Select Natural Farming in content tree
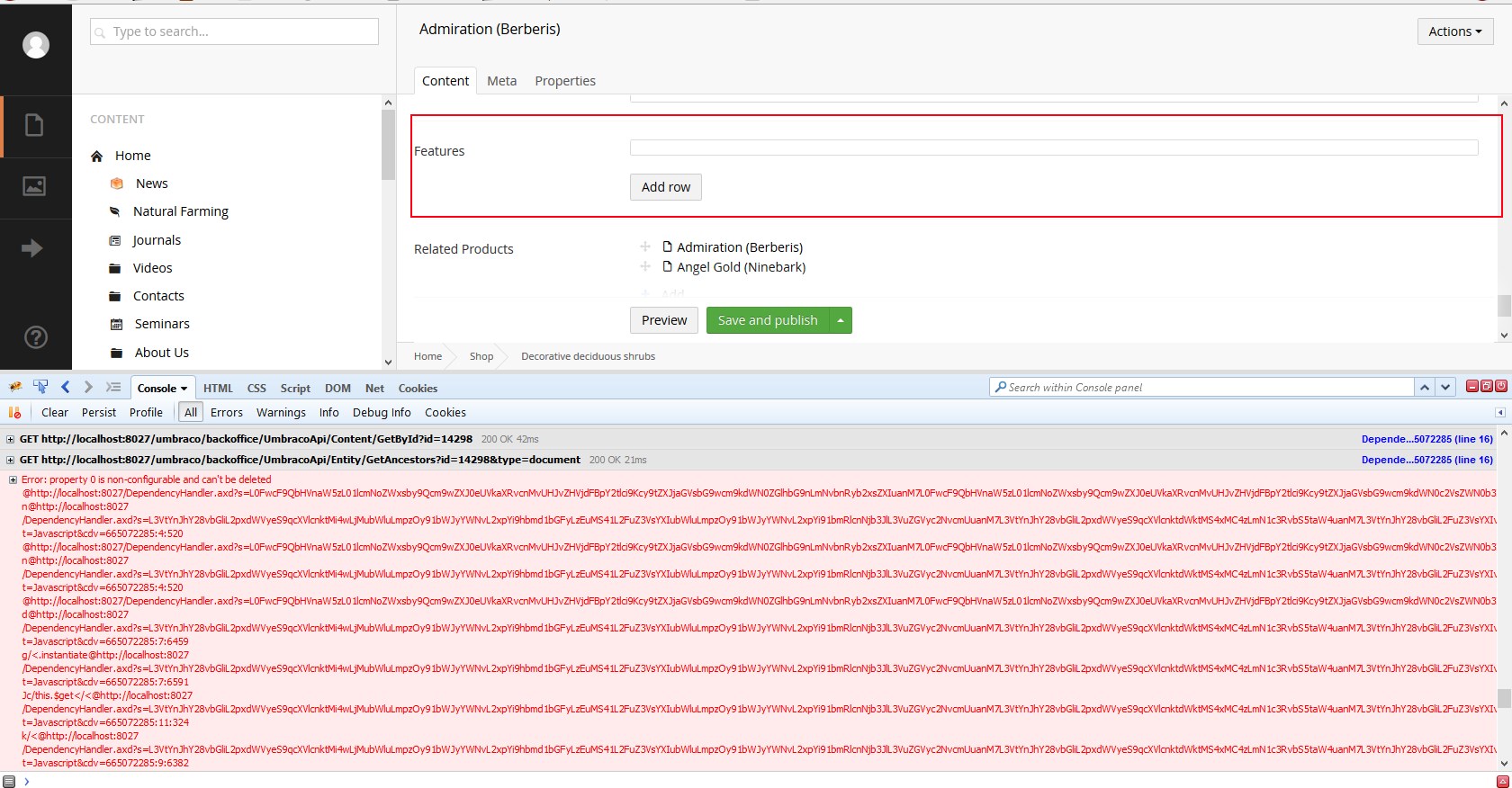 tap(180, 211)
